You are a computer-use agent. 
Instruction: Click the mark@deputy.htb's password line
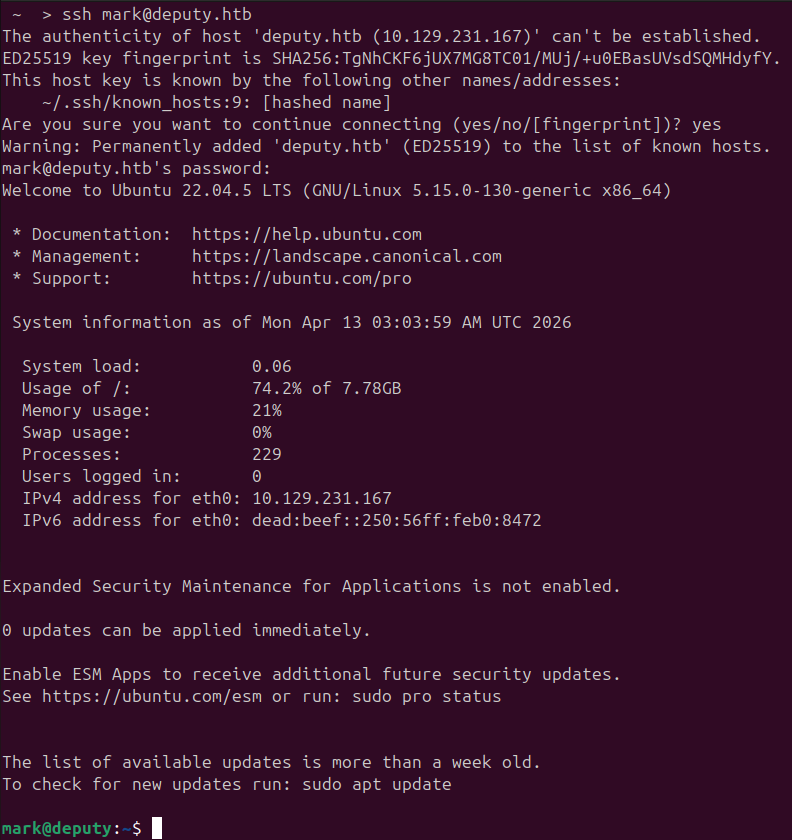pos(136,169)
